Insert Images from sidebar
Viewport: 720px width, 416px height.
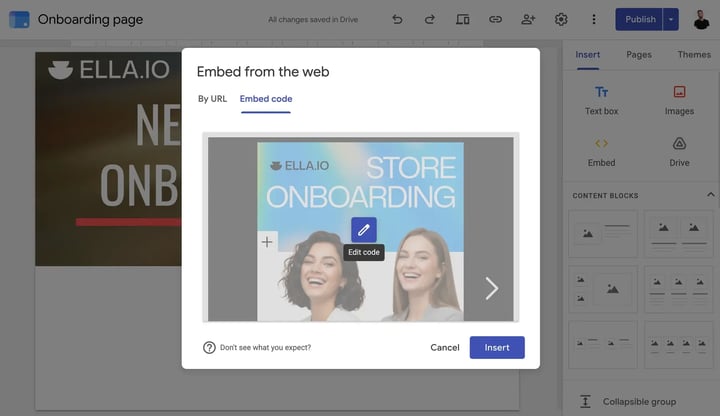click(x=679, y=101)
